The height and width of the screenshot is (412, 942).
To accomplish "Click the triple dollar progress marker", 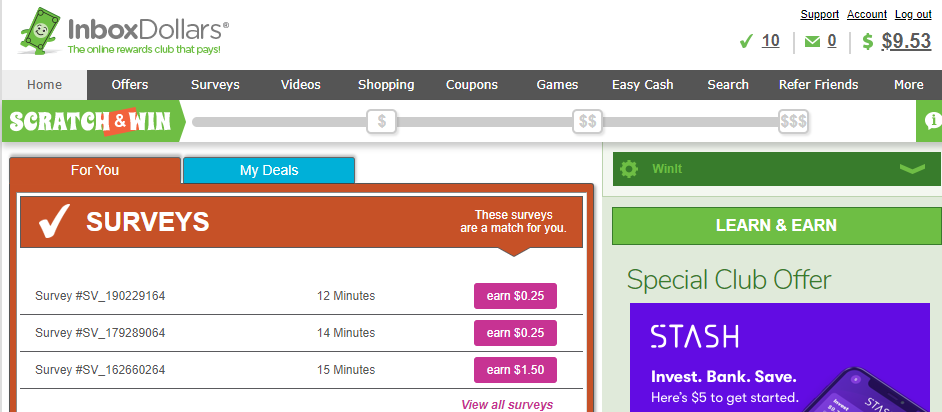I will click(793, 122).
